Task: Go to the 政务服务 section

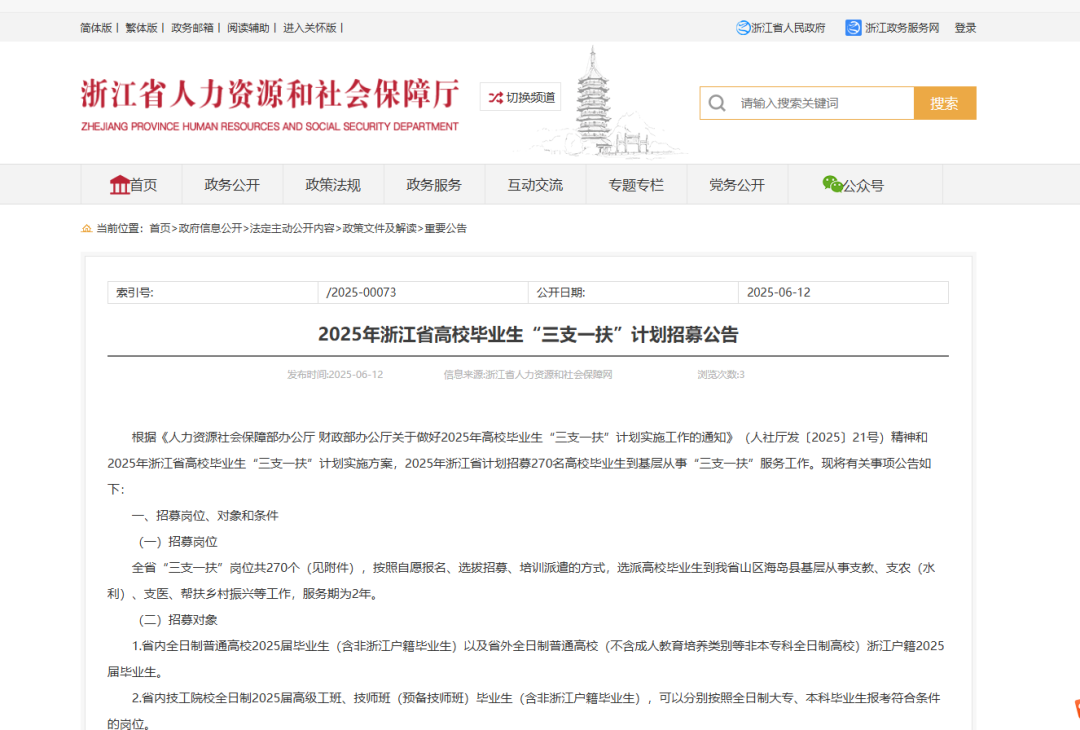Action: point(434,185)
